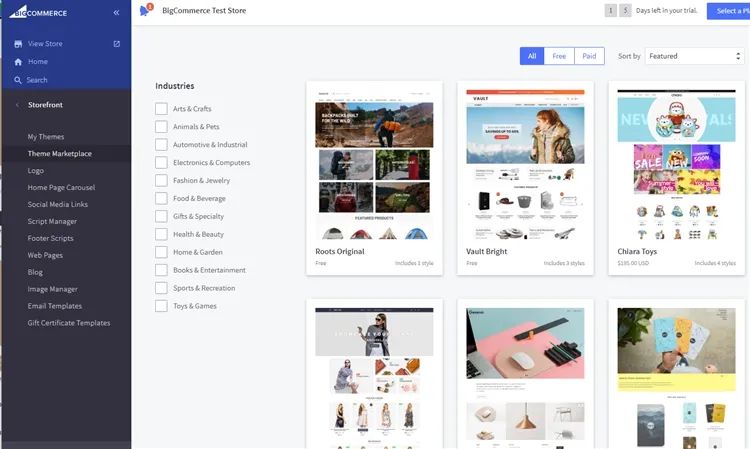Screen dimensions: 750x449
Task: Click the Home house icon
Action: tap(18, 62)
